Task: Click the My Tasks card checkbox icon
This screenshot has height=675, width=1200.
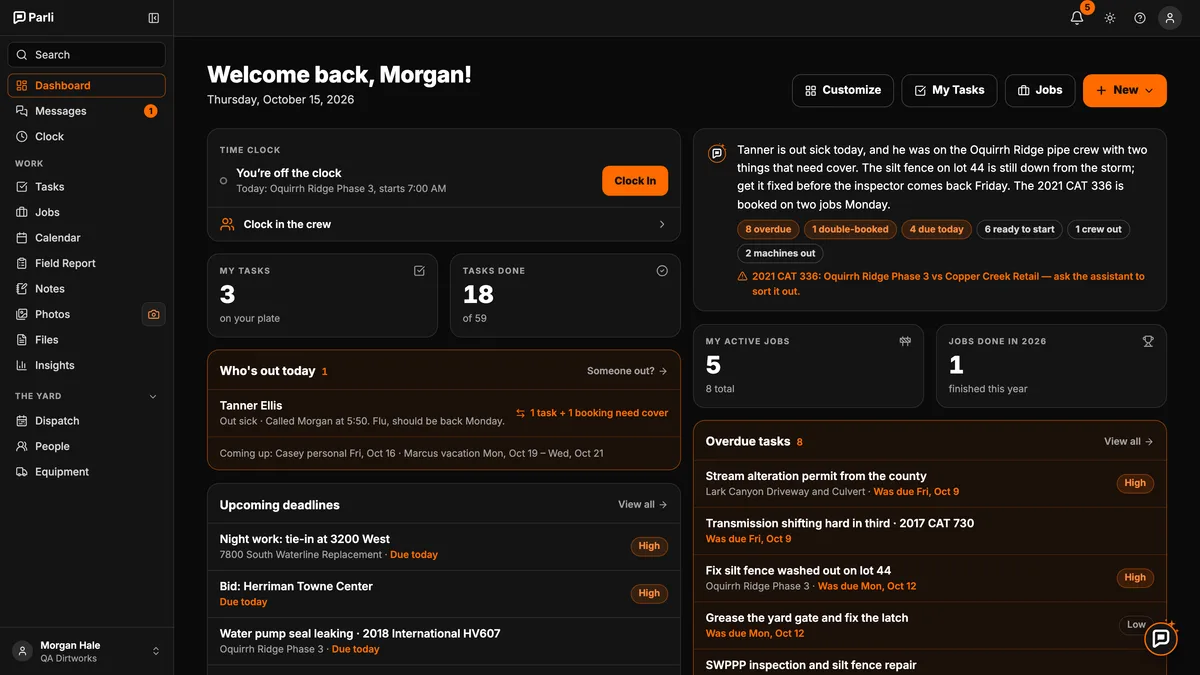Action: click(x=419, y=271)
